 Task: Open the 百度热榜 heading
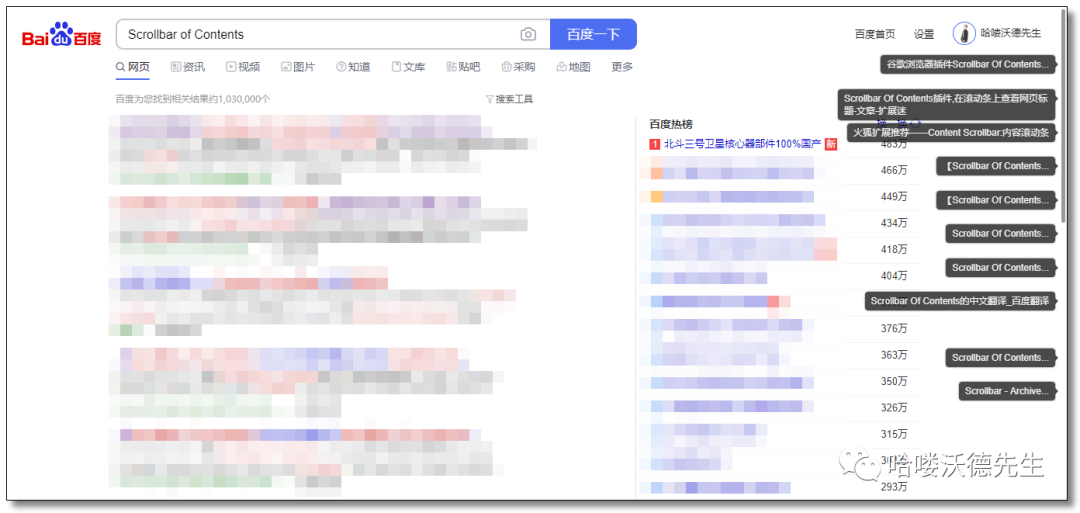coord(671,124)
